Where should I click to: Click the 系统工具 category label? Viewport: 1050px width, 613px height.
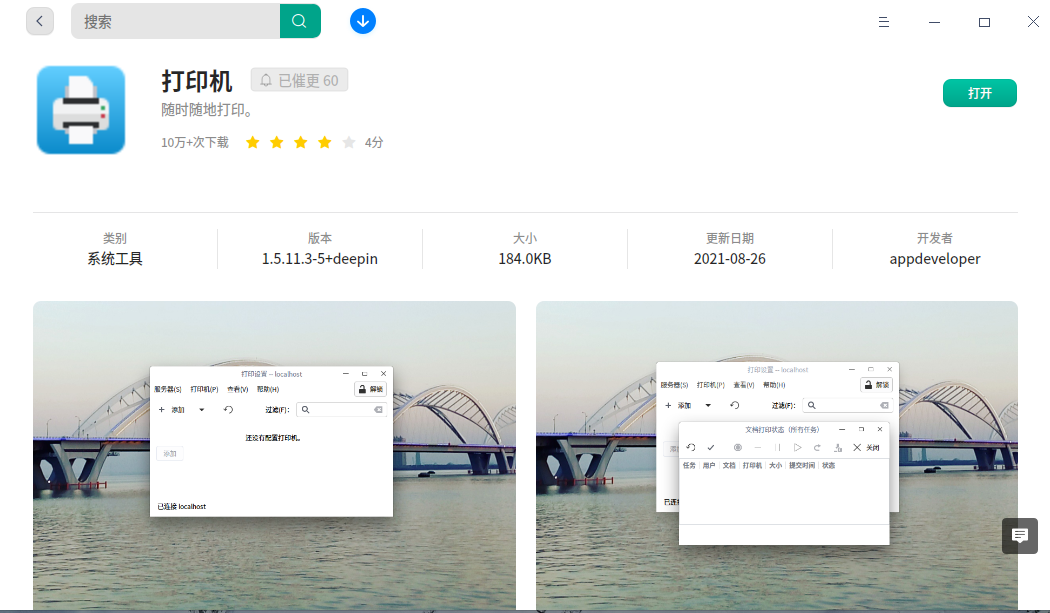click(x=114, y=258)
